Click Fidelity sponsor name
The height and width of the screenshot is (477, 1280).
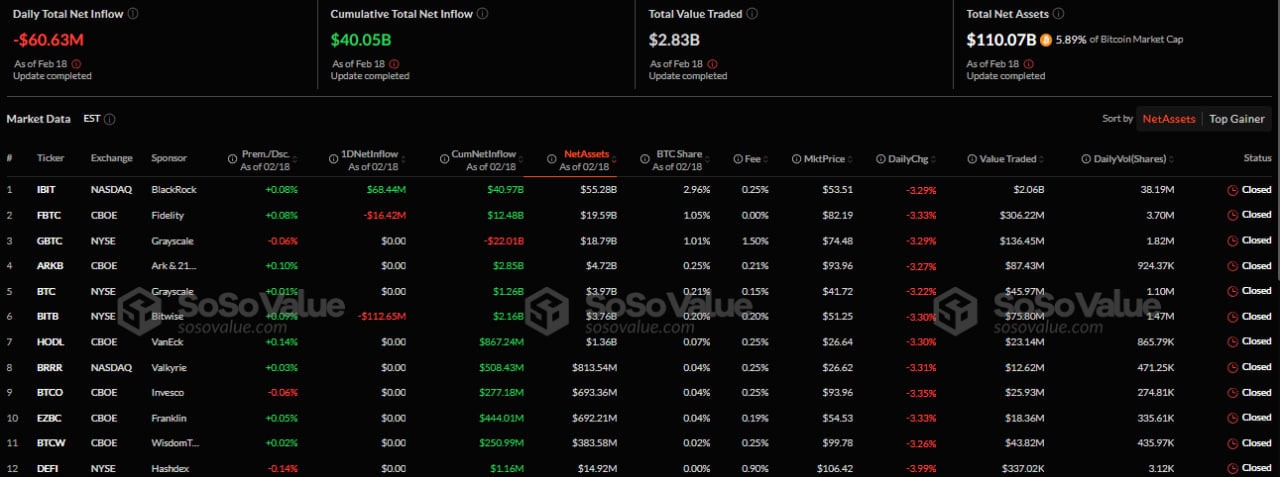click(168, 215)
